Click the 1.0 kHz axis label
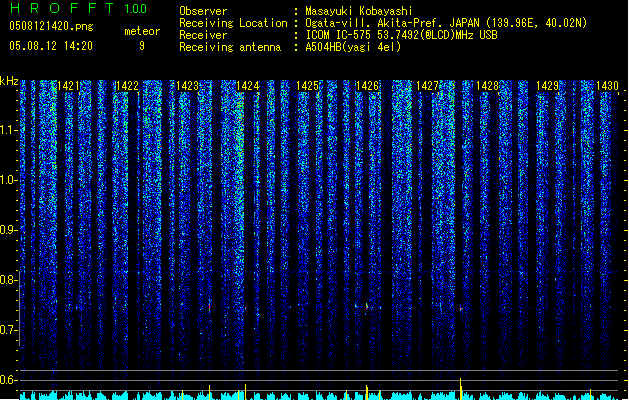Viewport: 629px width, 400px height. [8, 180]
